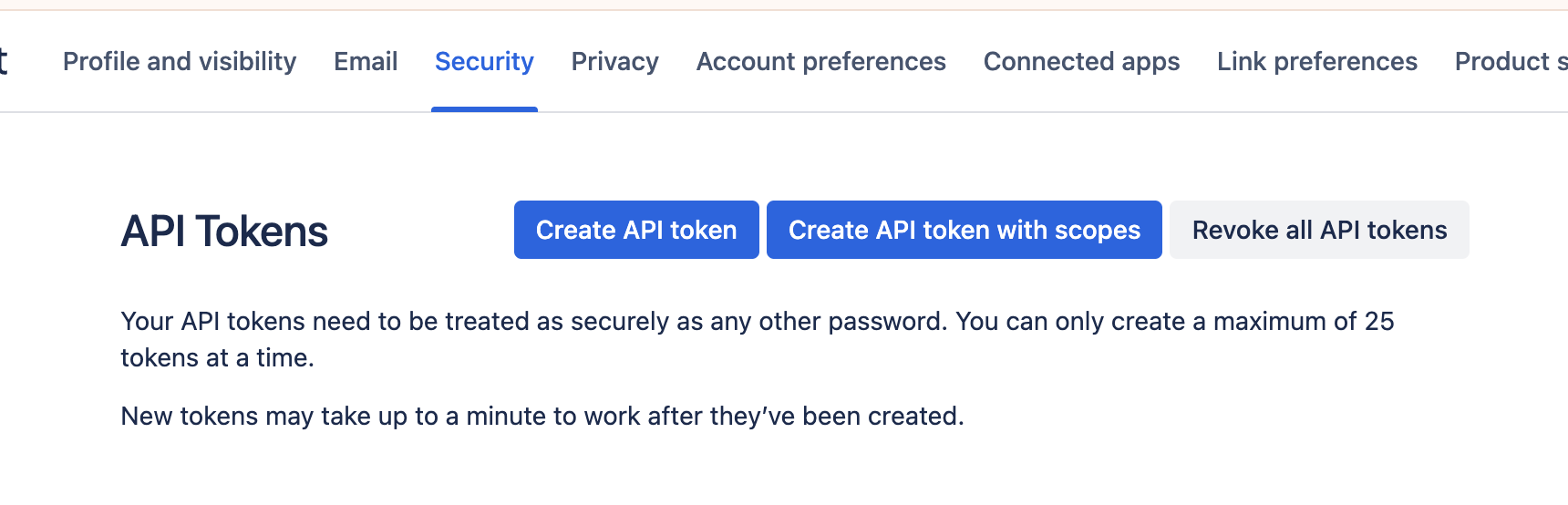Click Create API token with scopes
This screenshot has height=505, width=1568.
coord(964,230)
